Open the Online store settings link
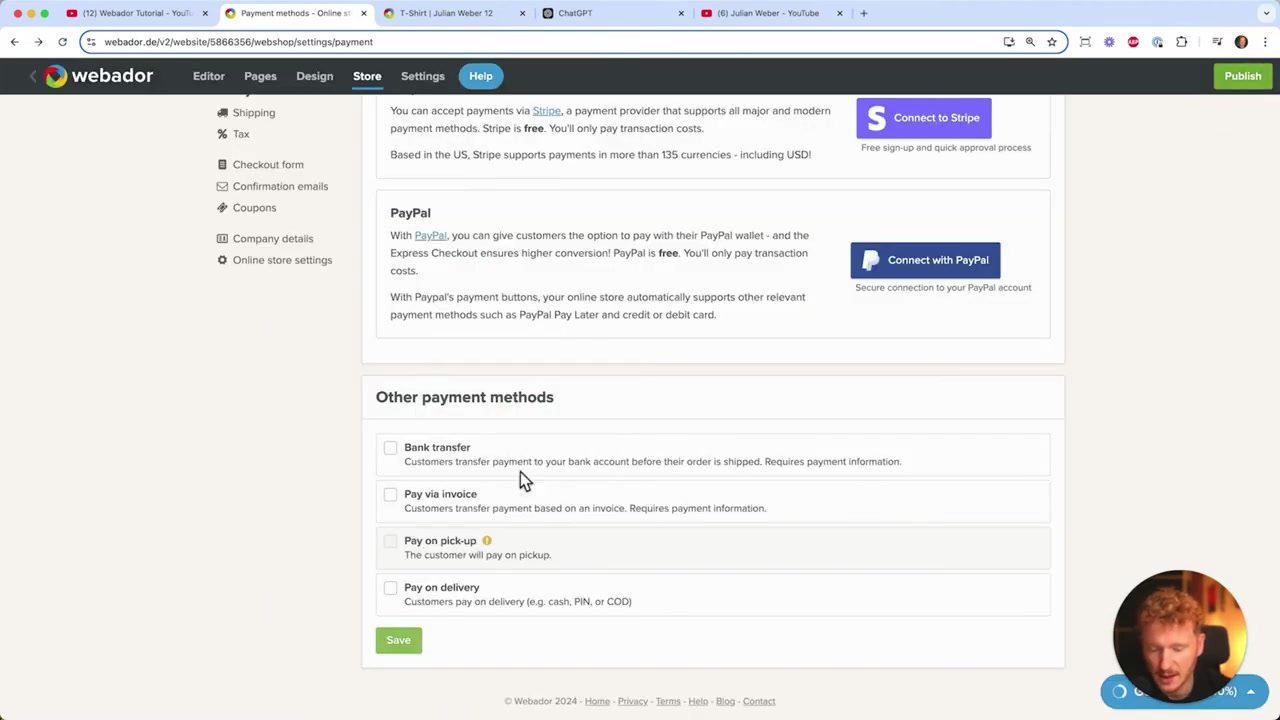1280x720 pixels. click(282, 260)
